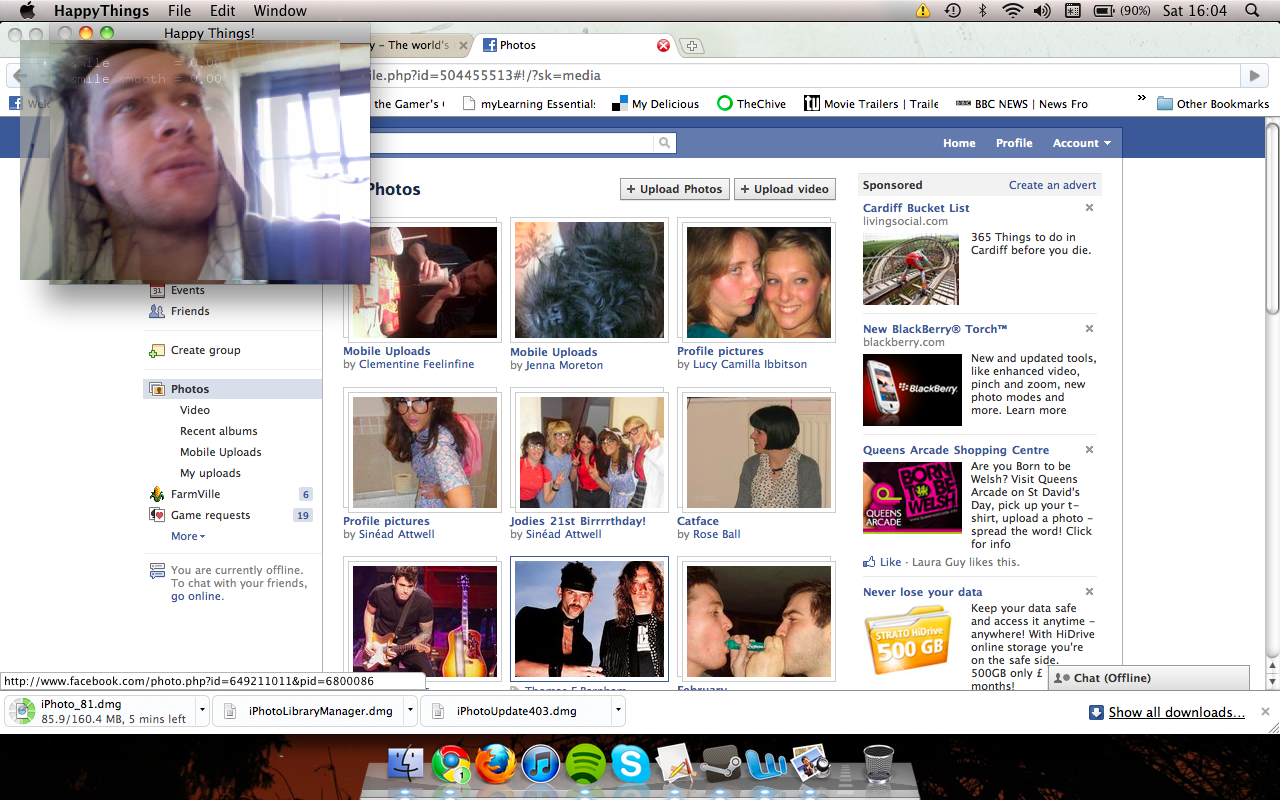Open the dropdown arrow for iPhotoLibraryManager.dmg download
The image size is (1280, 800).
coord(410,711)
